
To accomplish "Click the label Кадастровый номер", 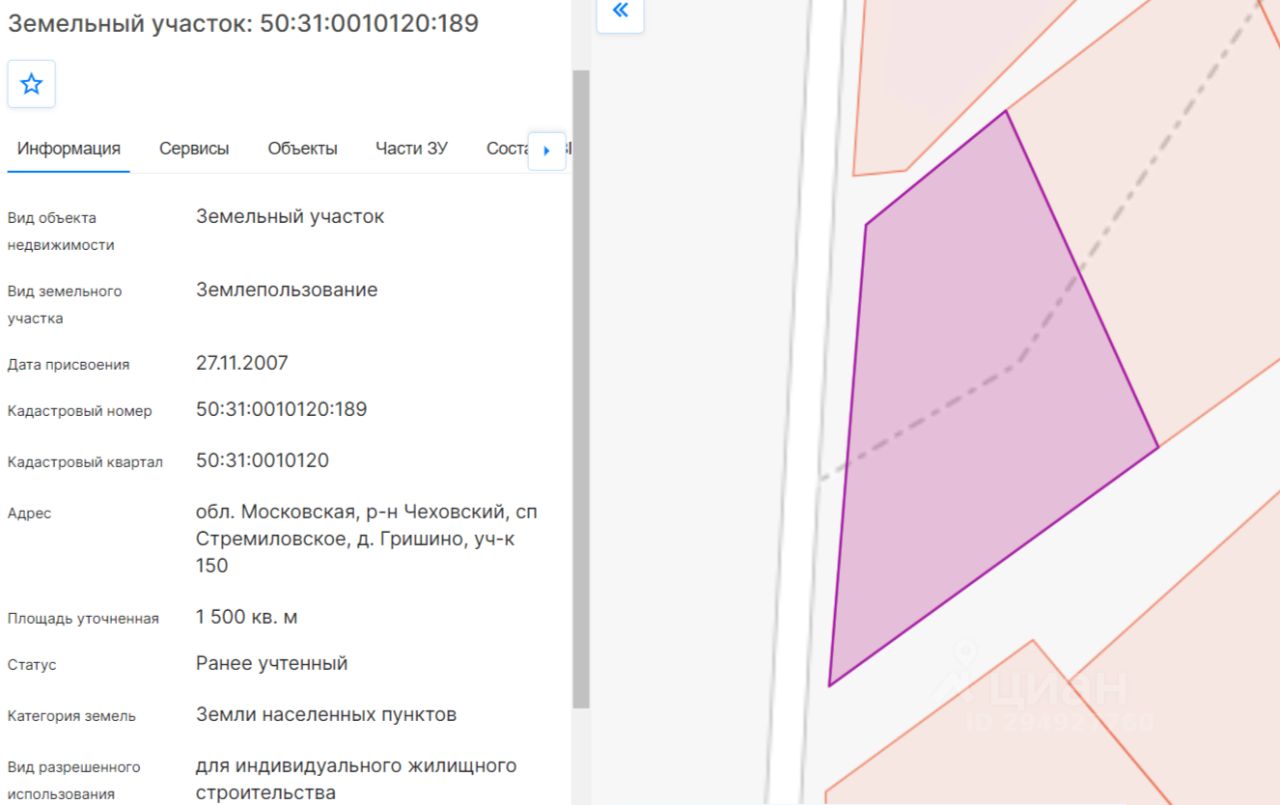I will tap(80, 411).
